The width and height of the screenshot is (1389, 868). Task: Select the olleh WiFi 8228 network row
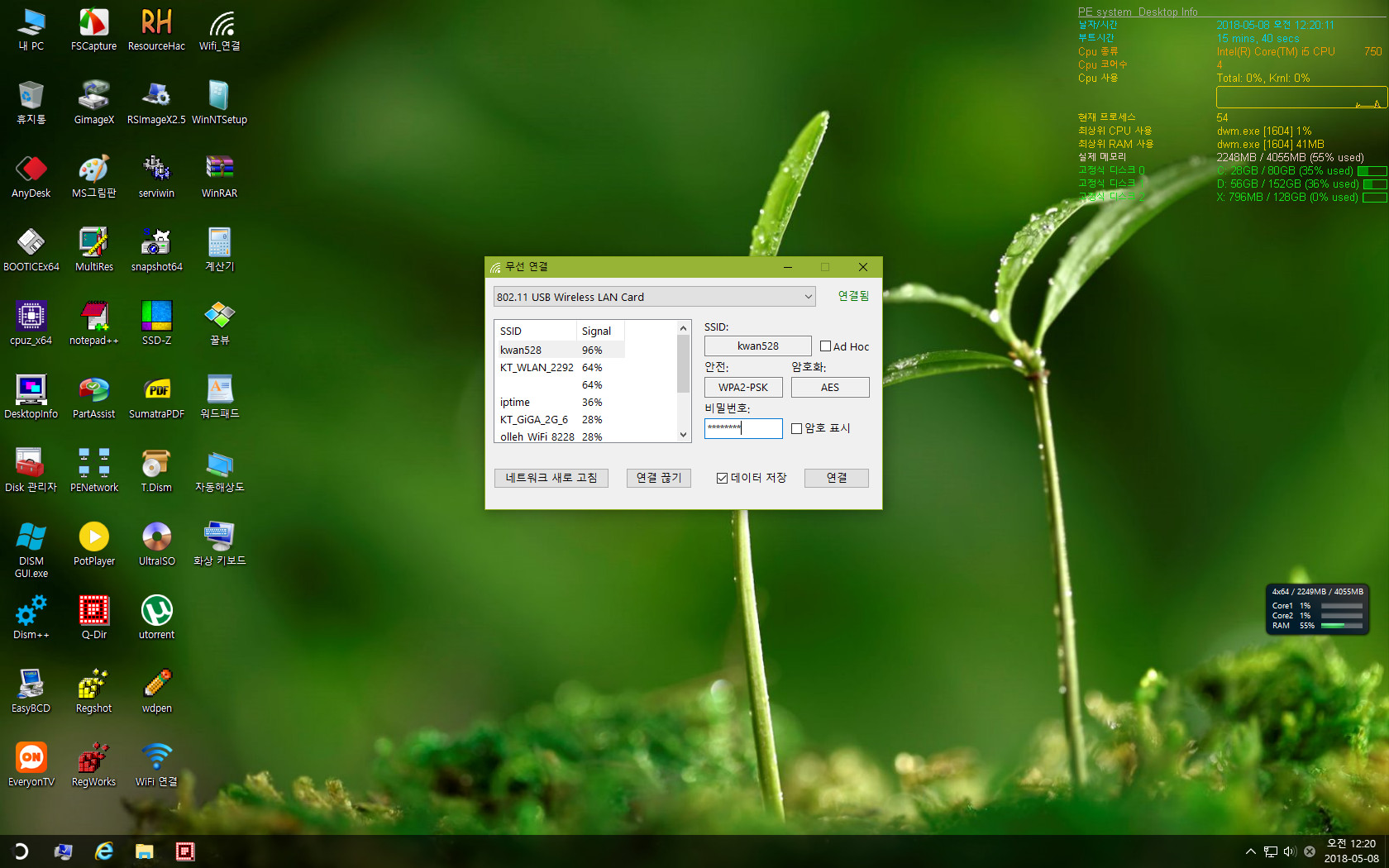tap(559, 436)
